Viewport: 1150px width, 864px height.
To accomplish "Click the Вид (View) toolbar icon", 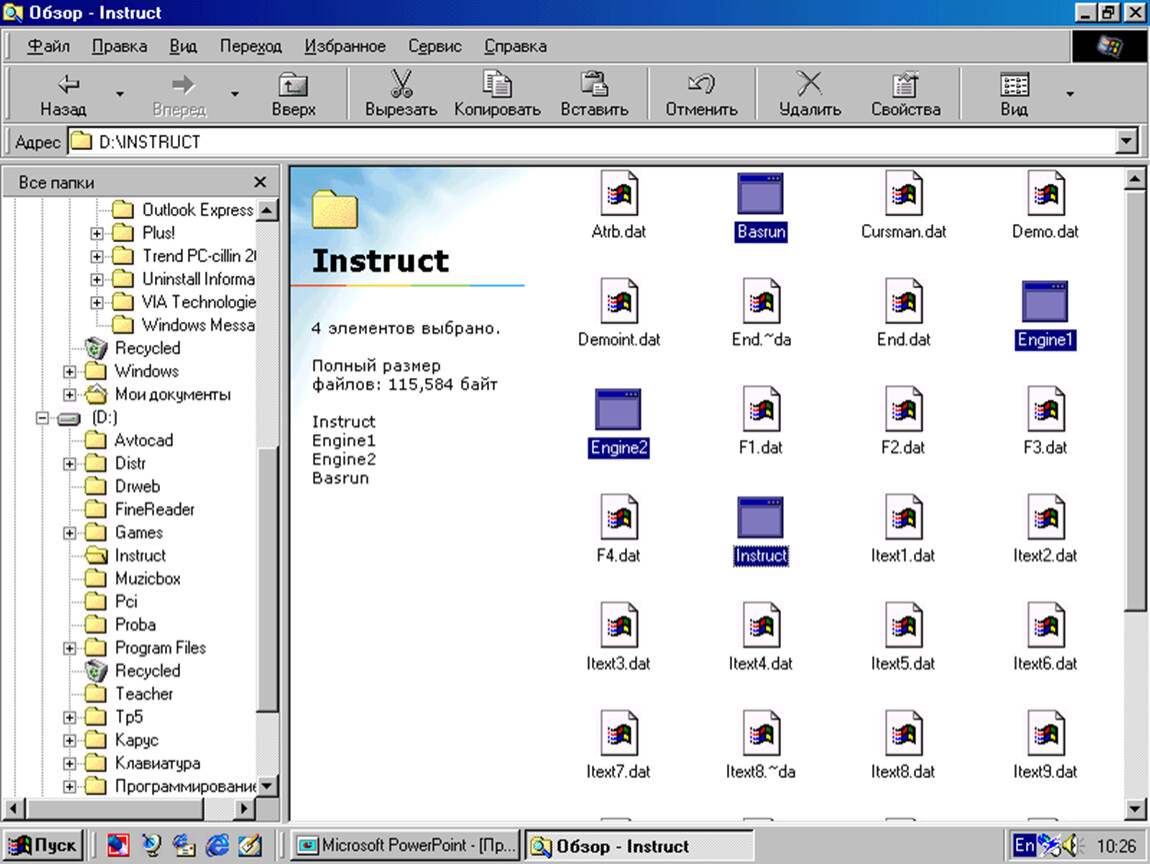I will tap(1014, 84).
